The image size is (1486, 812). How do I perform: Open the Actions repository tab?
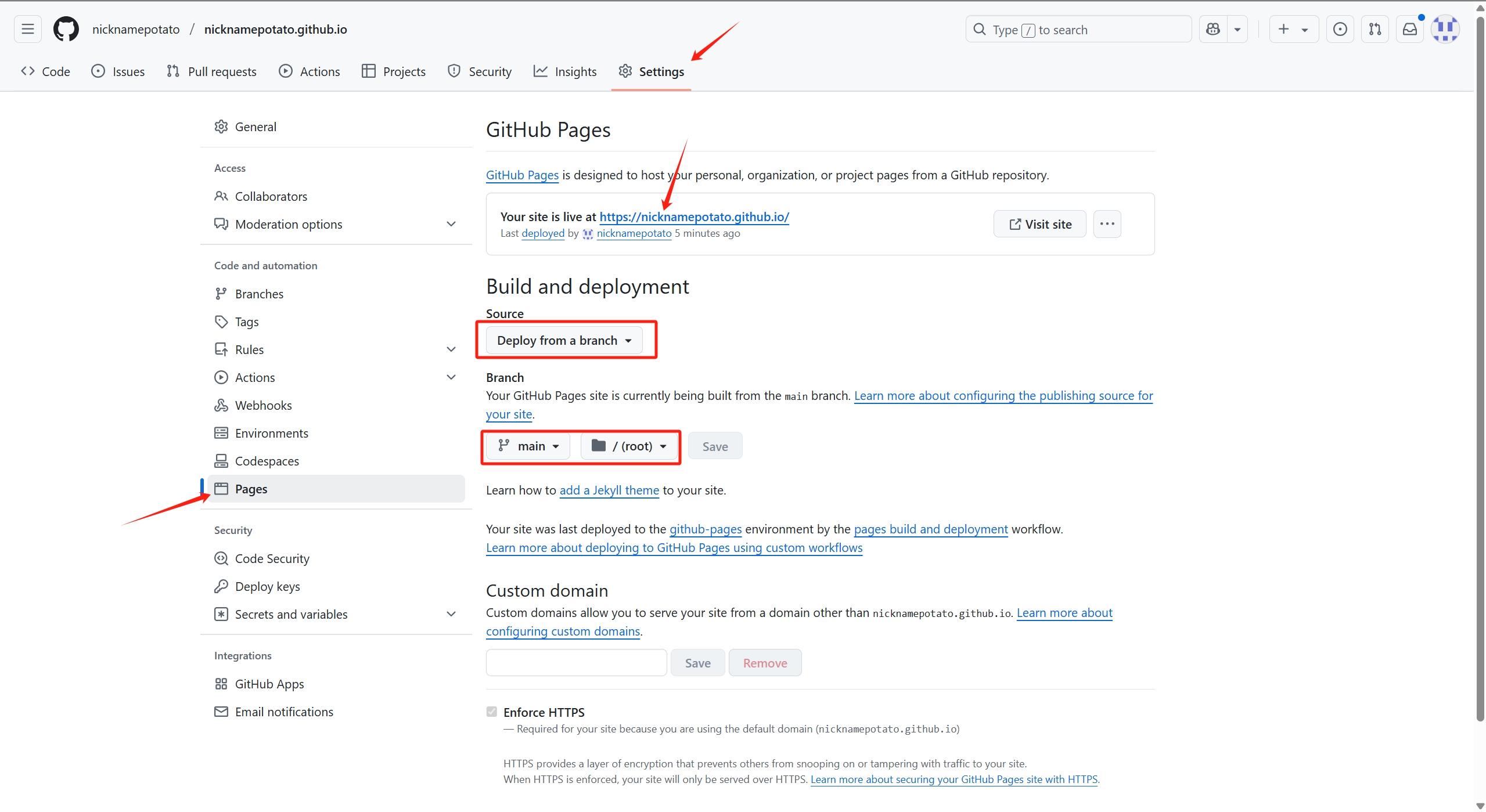point(310,71)
